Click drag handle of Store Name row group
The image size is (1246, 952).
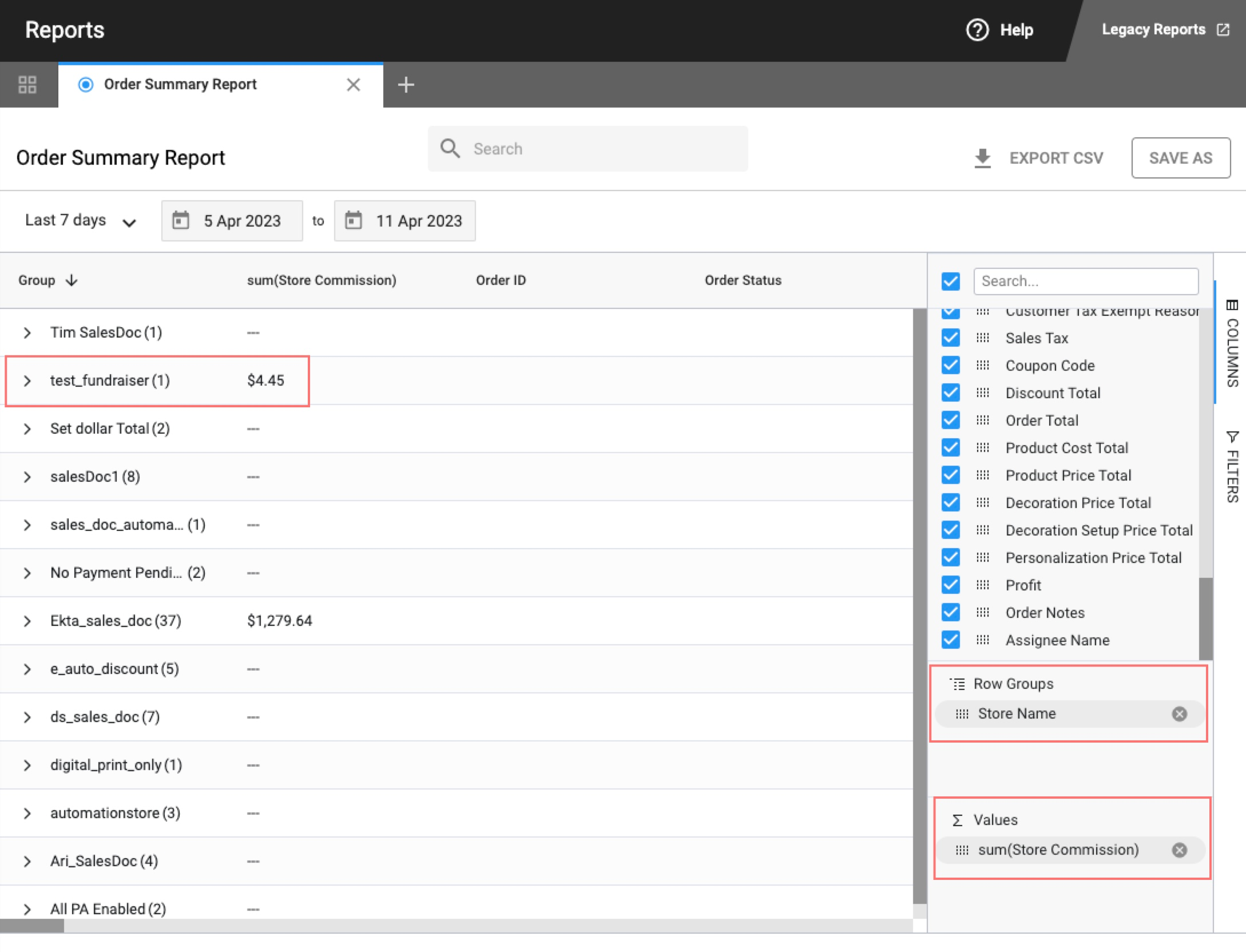pos(962,713)
